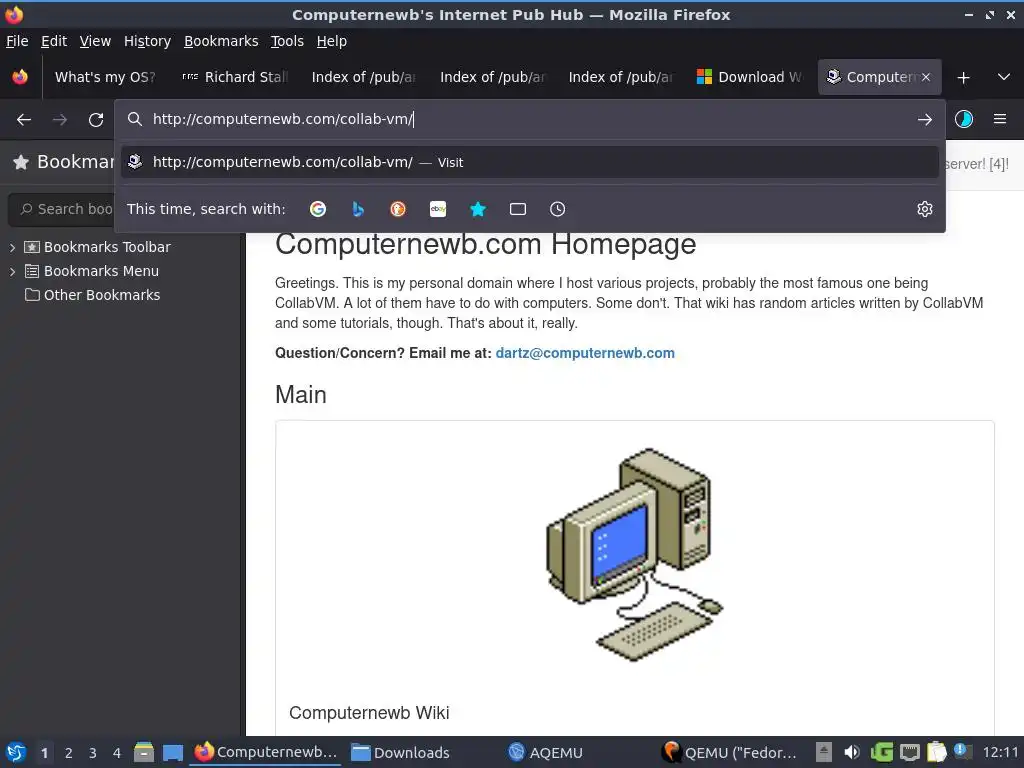Expand Bookmarks Toolbar folder
The width and height of the screenshot is (1024, 768).
point(12,248)
